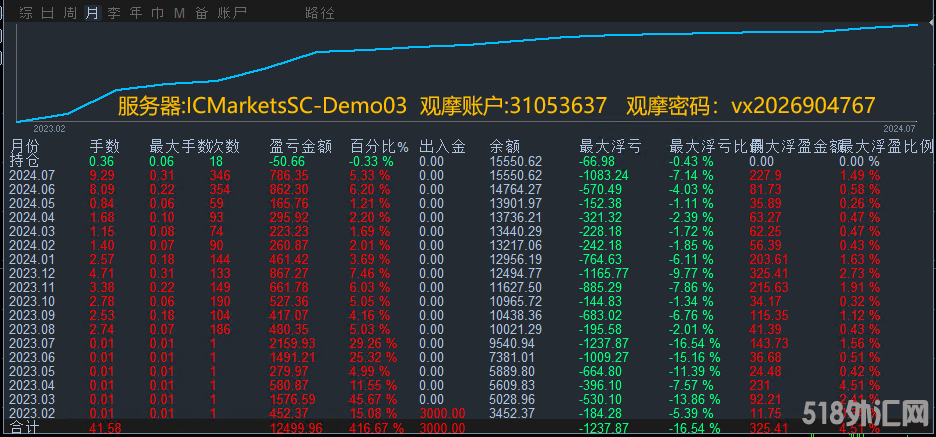Click the 路径 path button
This screenshot has height=437, width=936.
pyautogui.click(x=320, y=13)
